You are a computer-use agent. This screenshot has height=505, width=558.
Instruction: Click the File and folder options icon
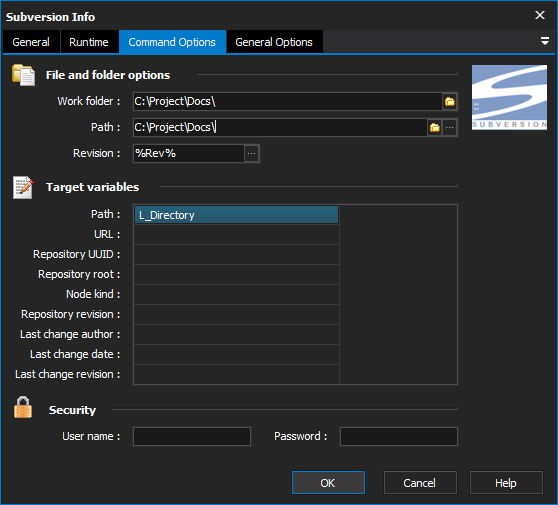[x=23, y=75]
